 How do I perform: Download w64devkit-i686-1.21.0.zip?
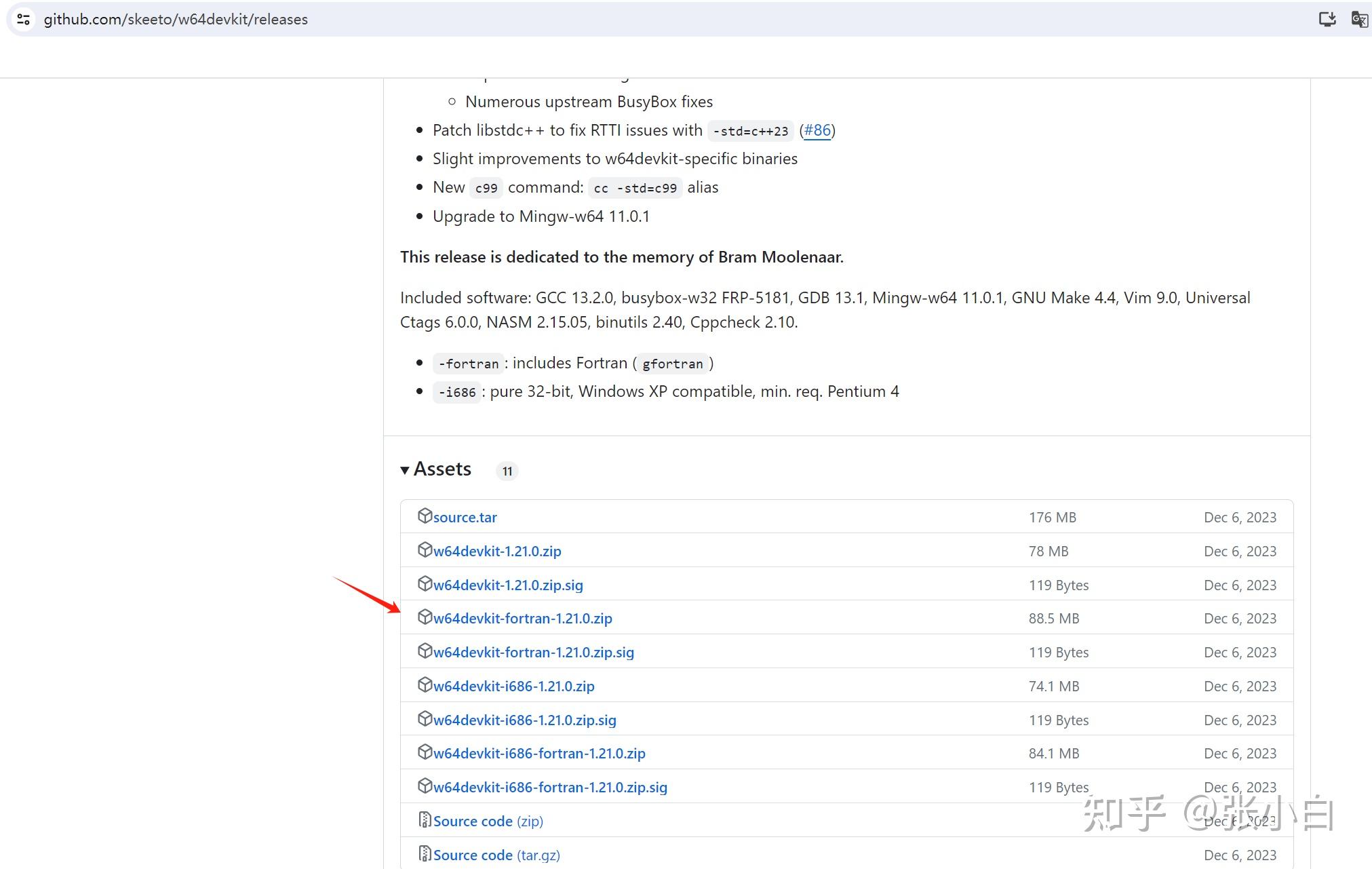coord(514,687)
